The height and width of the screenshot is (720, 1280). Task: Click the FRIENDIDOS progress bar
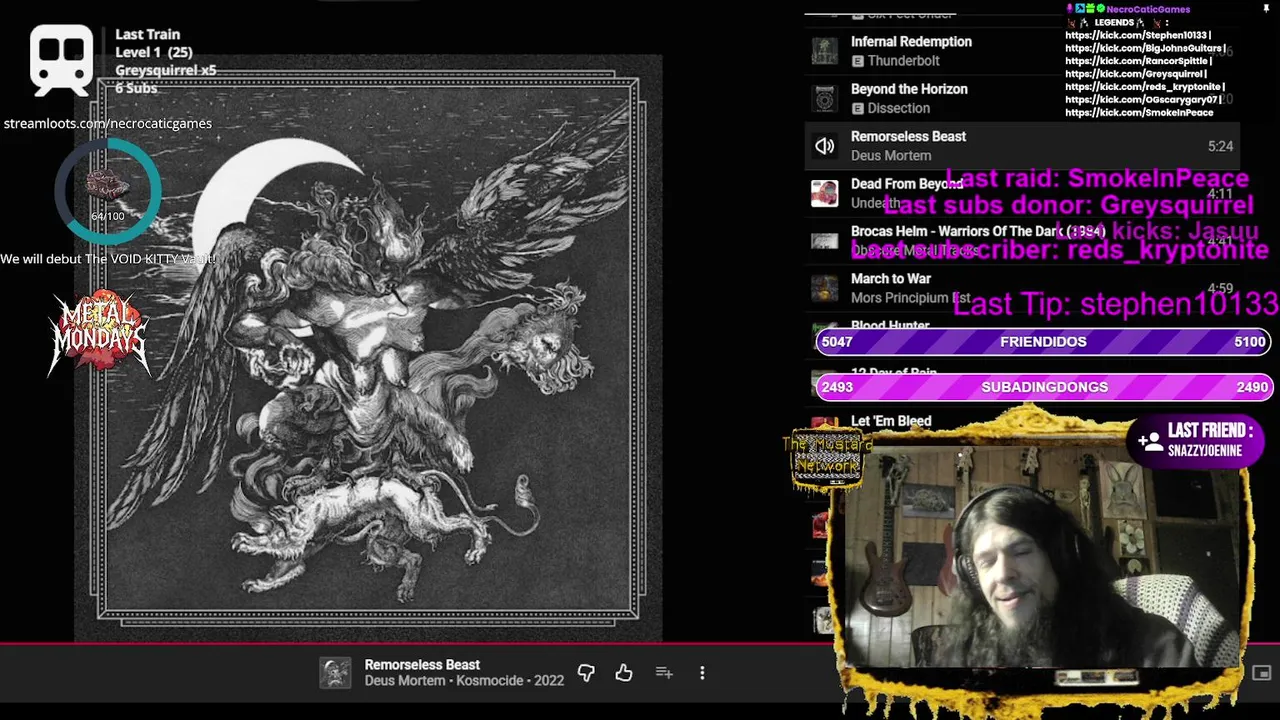[x=1043, y=342]
